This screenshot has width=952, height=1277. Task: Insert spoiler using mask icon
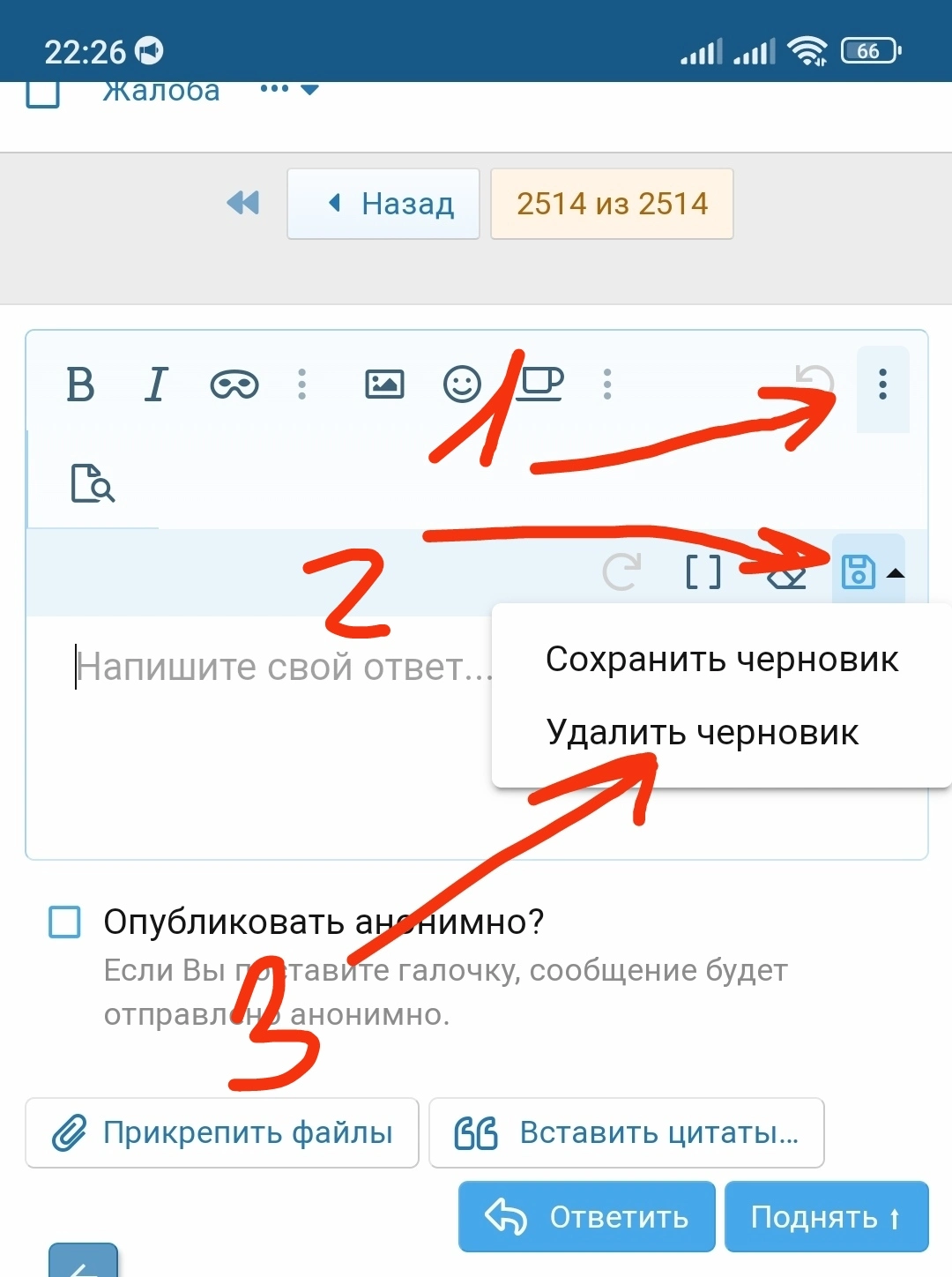tap(234, 385)
